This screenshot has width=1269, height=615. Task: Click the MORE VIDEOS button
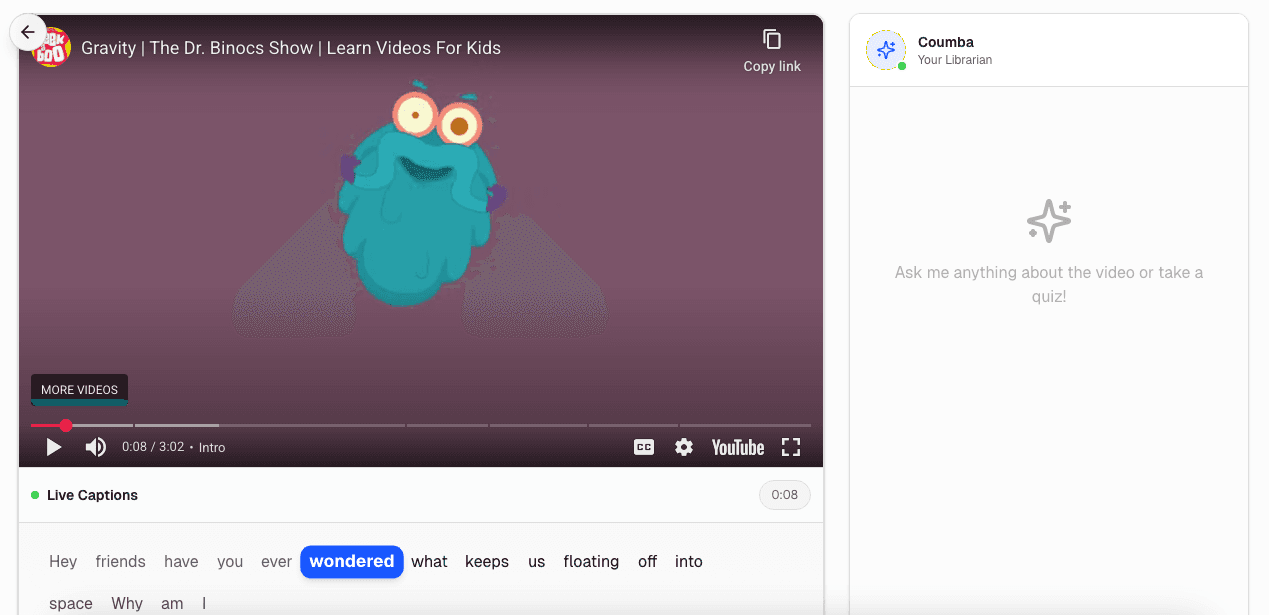[x=79, y=390]
